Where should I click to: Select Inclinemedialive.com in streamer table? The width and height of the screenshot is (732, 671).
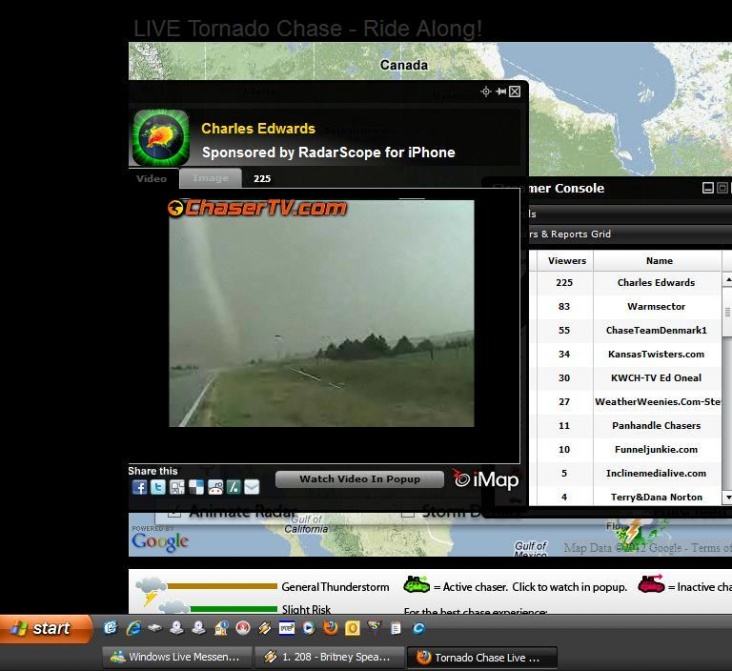pos(628,473)
